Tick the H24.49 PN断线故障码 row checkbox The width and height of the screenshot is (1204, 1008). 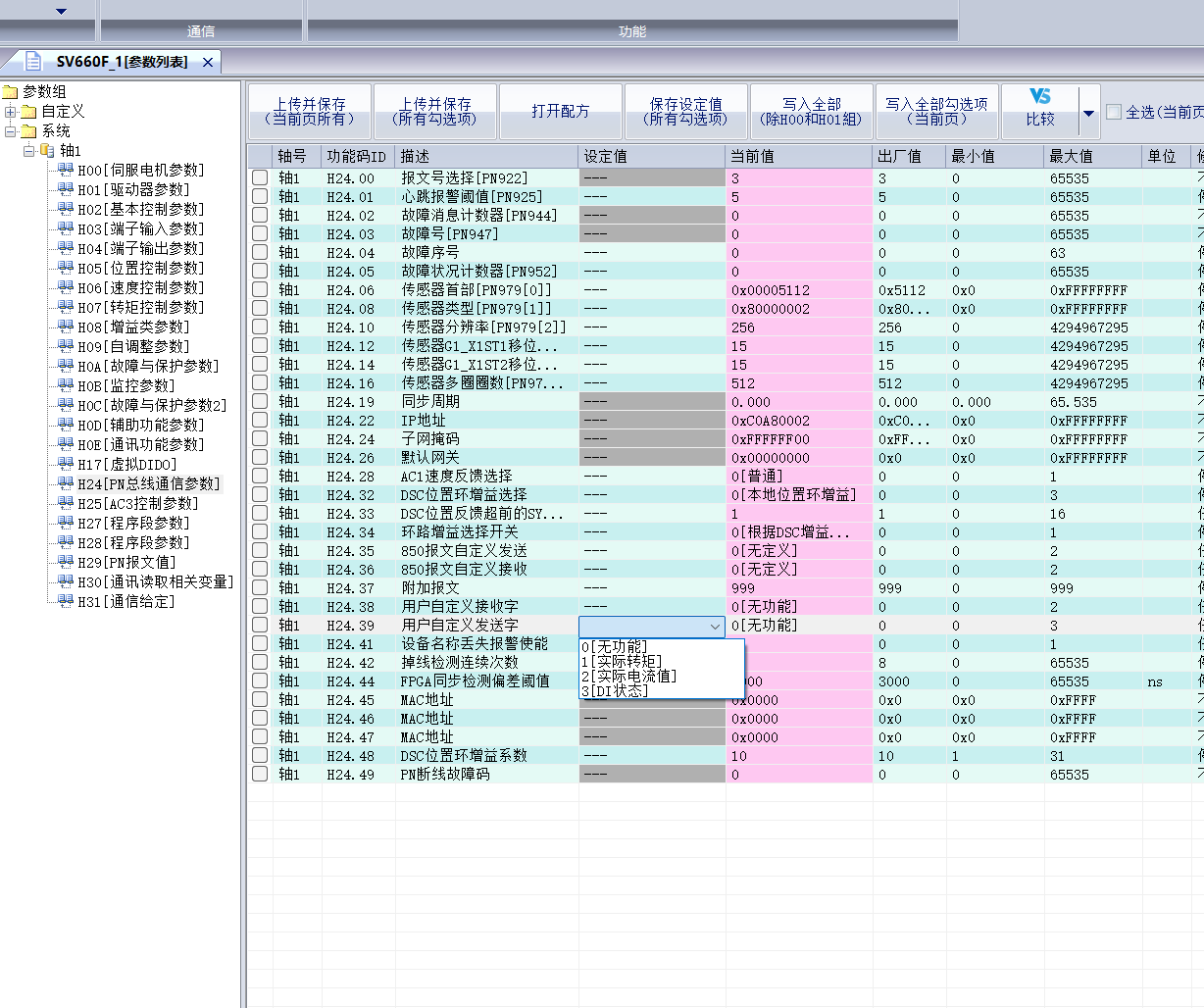point(260,774)
